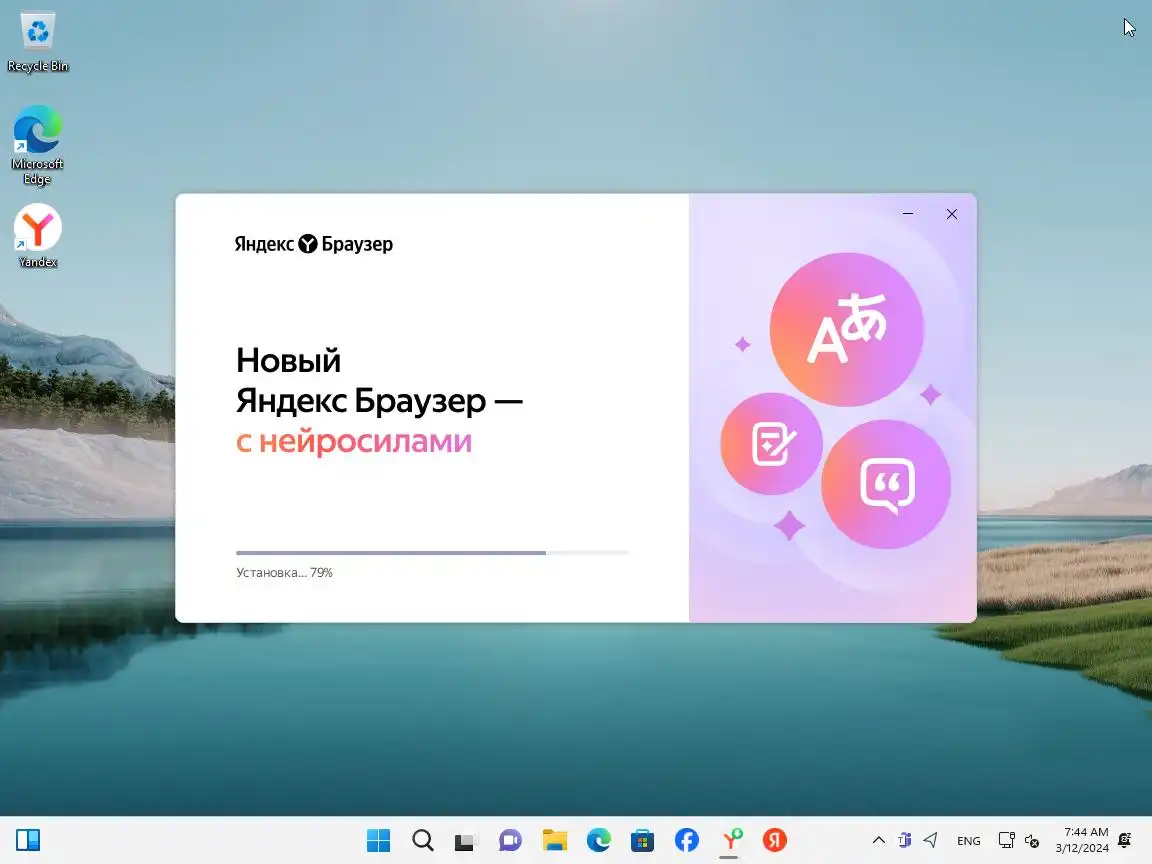Open the network status tray icon

[1007, 840]
